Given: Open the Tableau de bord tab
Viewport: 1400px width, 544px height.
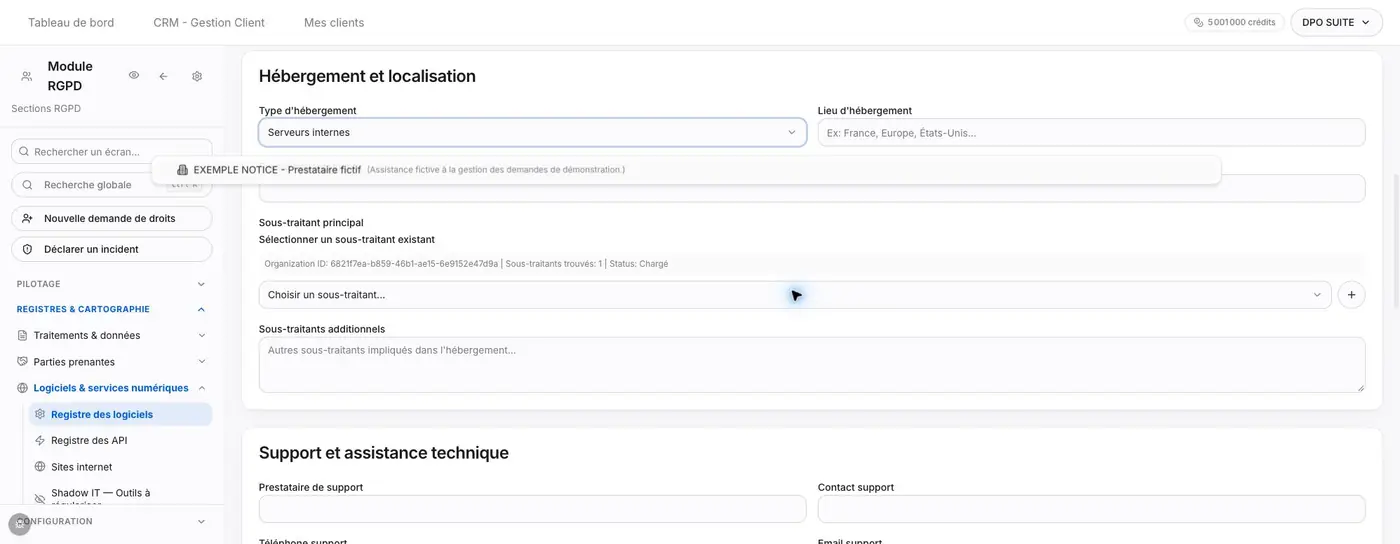Looking at the screenshot, I should point(71,22).
